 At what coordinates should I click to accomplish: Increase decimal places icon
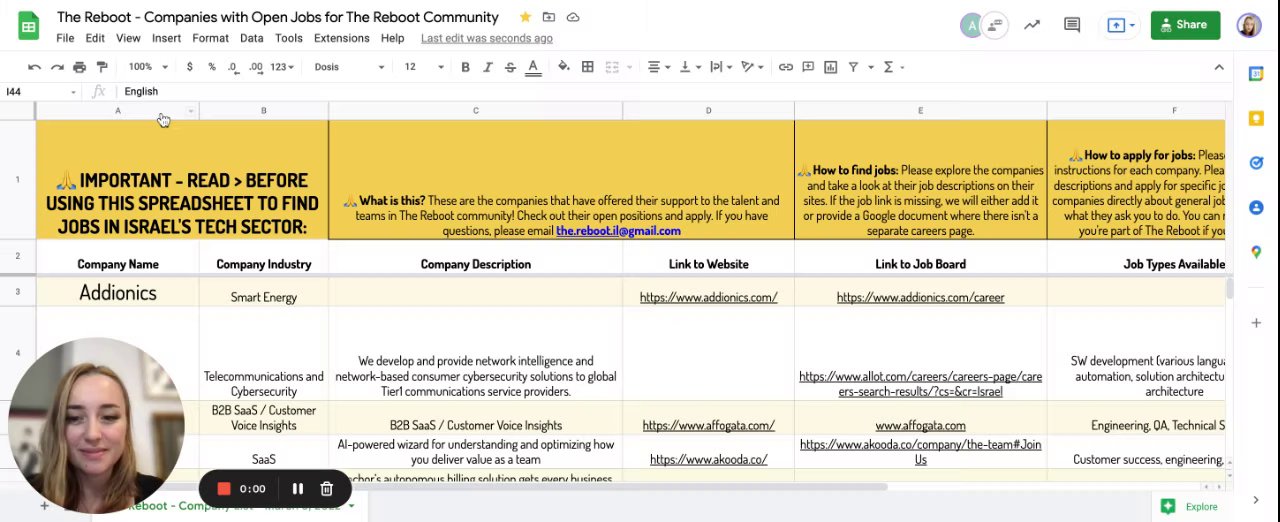256,67
